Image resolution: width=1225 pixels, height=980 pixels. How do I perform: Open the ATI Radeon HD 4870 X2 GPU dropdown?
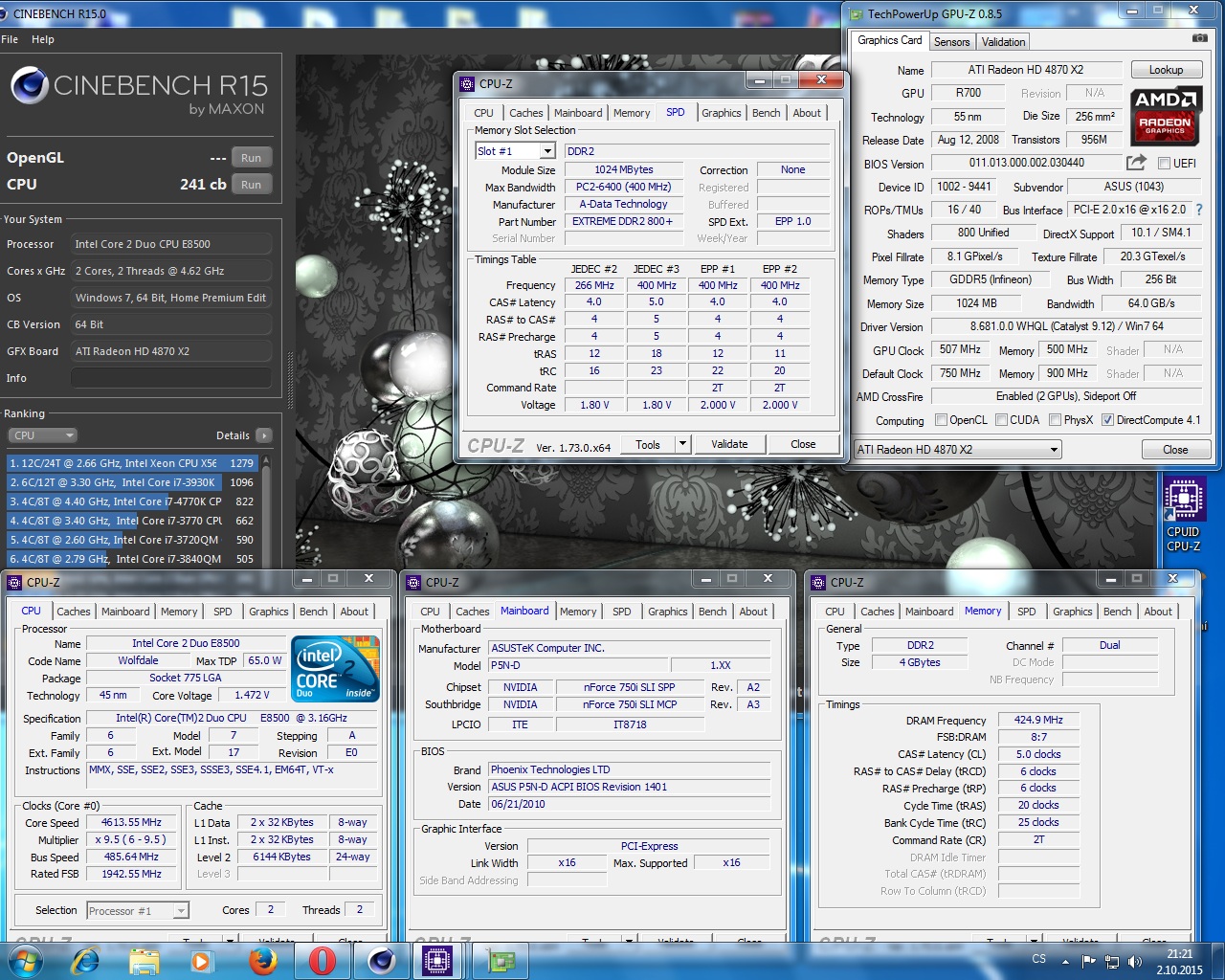click(958, 450)
